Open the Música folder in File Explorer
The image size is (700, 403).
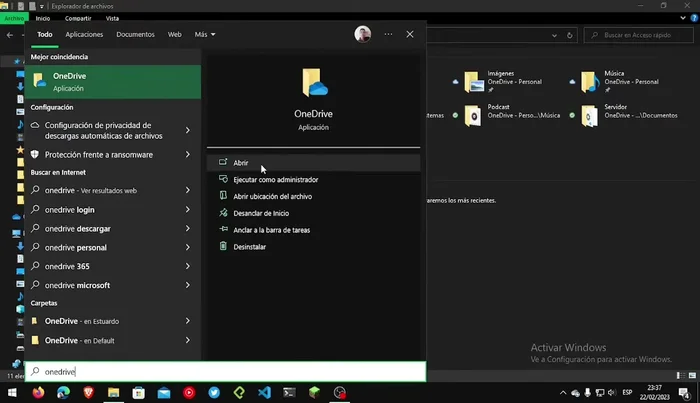click(x=618, y=82)
